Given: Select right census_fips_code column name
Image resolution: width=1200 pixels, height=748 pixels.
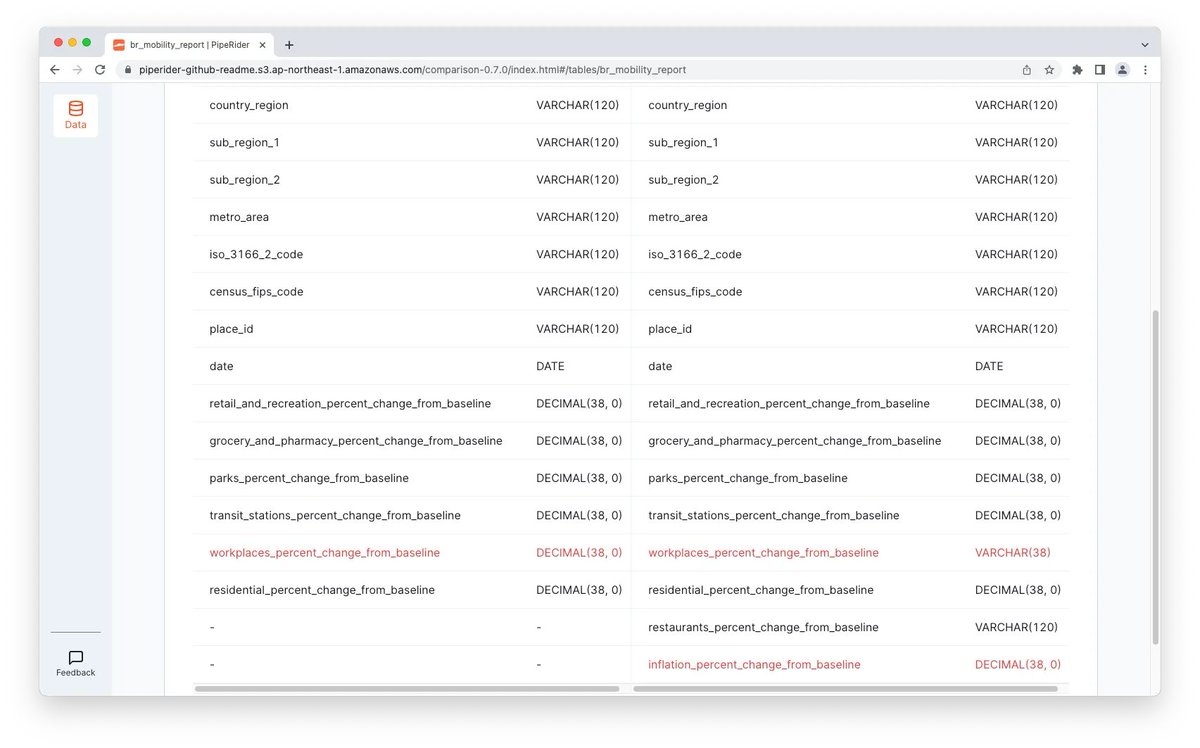Looking at the screenshot, I should [695, 292].
